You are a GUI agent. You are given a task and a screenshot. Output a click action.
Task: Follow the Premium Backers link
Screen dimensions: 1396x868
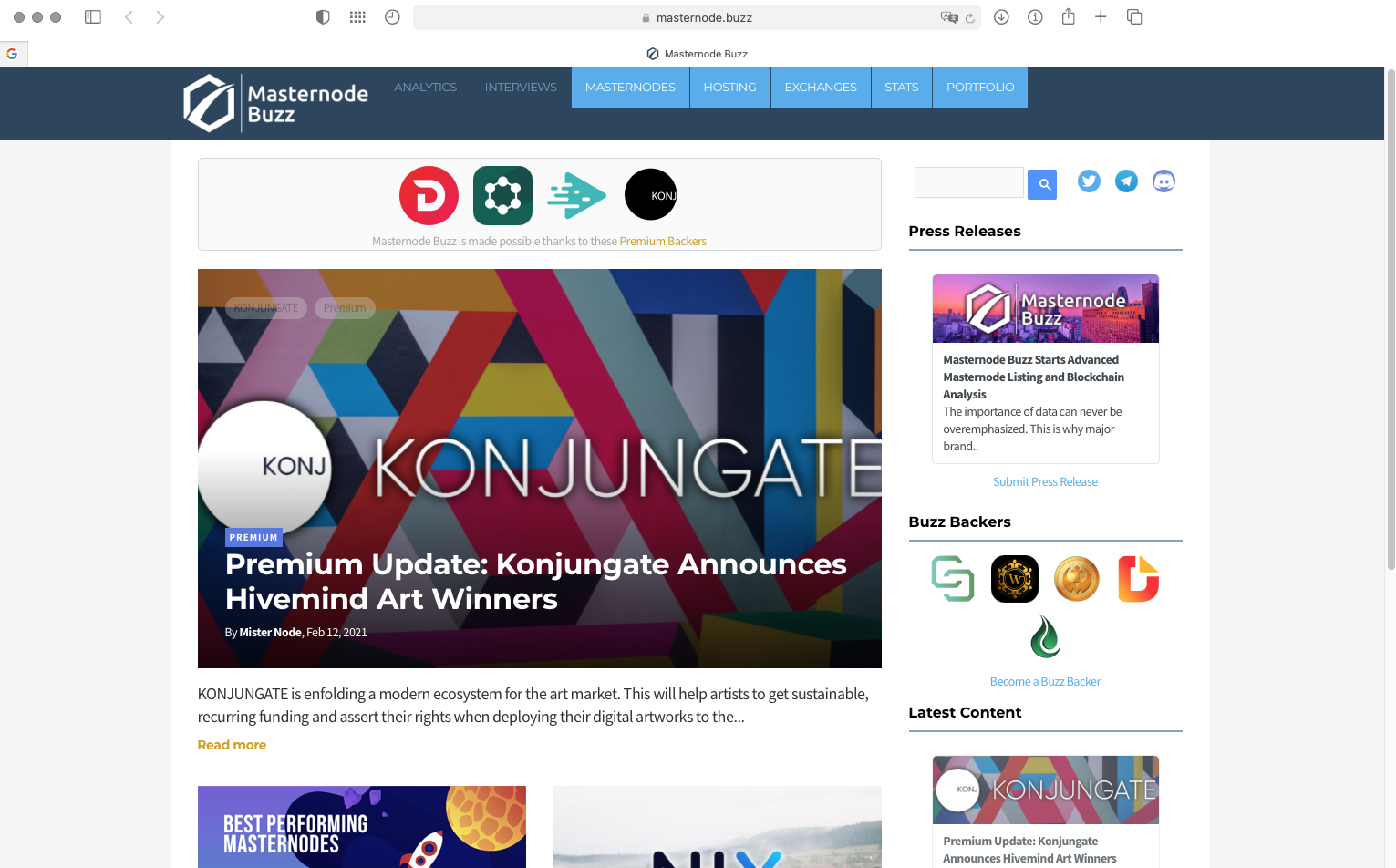tap(663, 242)
